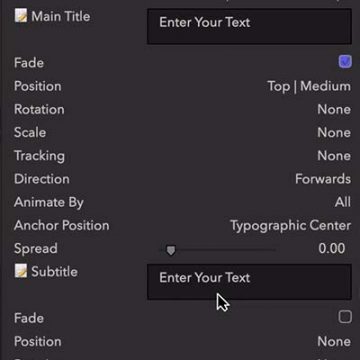Open the Tracking None dropdown

[x=334, y=156]
